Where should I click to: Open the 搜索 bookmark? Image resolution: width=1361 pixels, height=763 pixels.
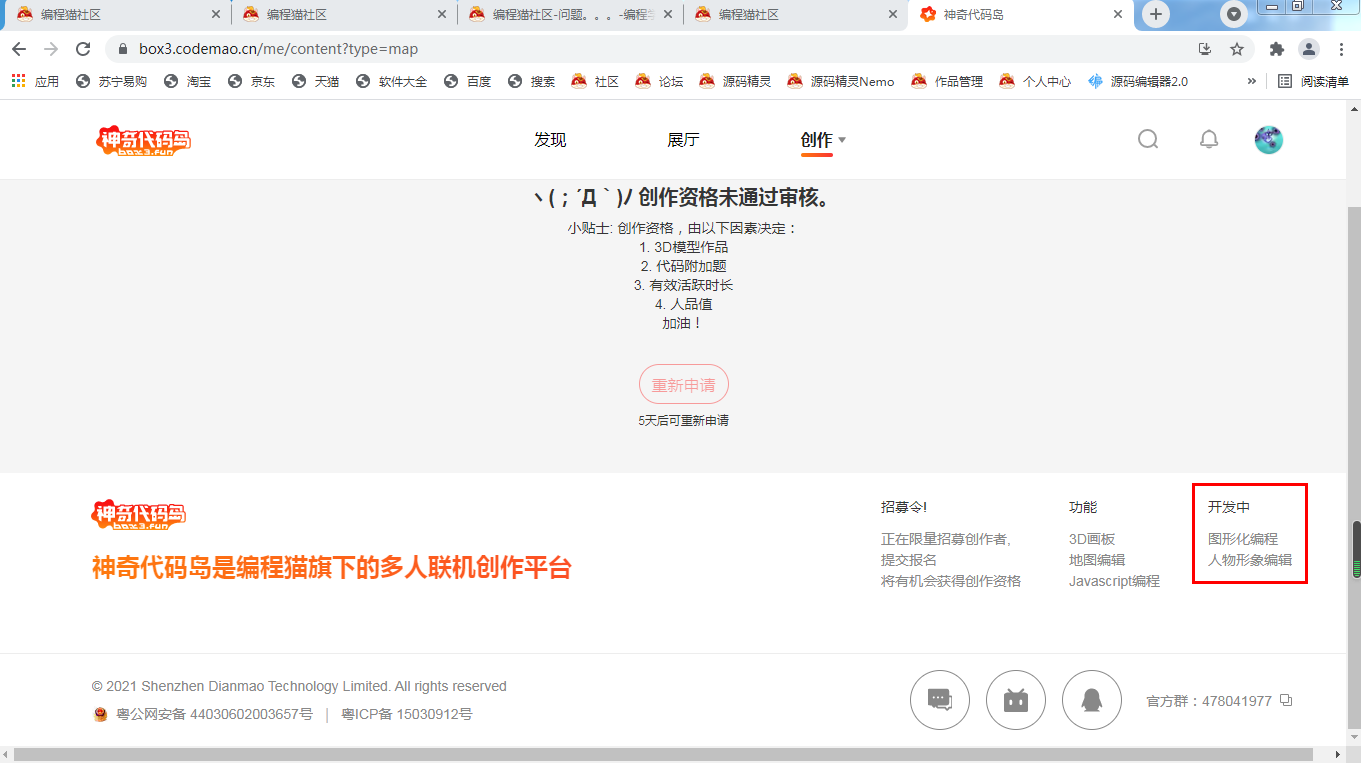(x=532, y=81)
